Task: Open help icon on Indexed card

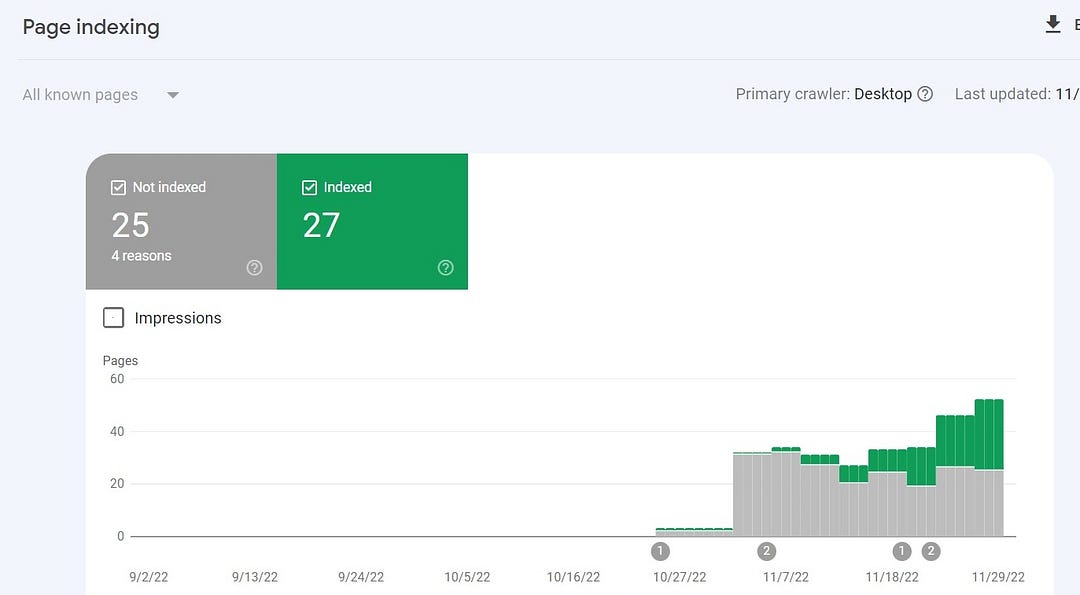Action: (446, 267)
